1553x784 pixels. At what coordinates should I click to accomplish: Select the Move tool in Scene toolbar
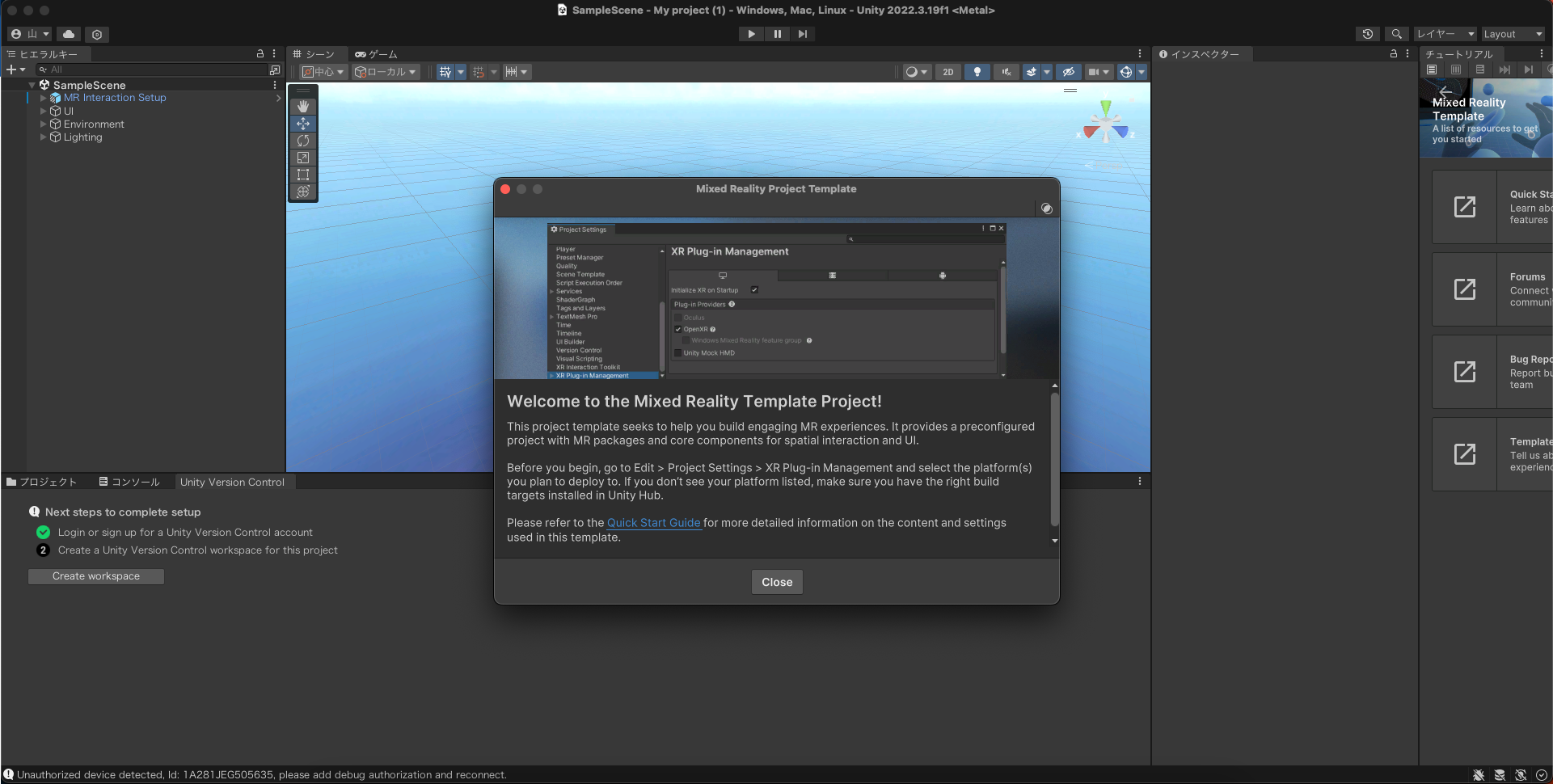click(303, 124)
